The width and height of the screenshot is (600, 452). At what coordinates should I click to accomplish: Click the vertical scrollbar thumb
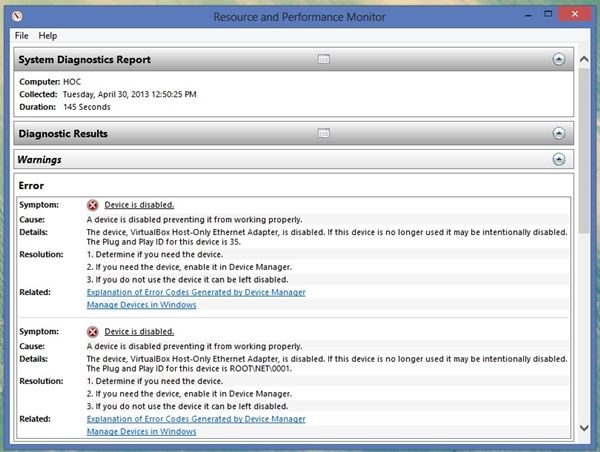click(584, 151)
